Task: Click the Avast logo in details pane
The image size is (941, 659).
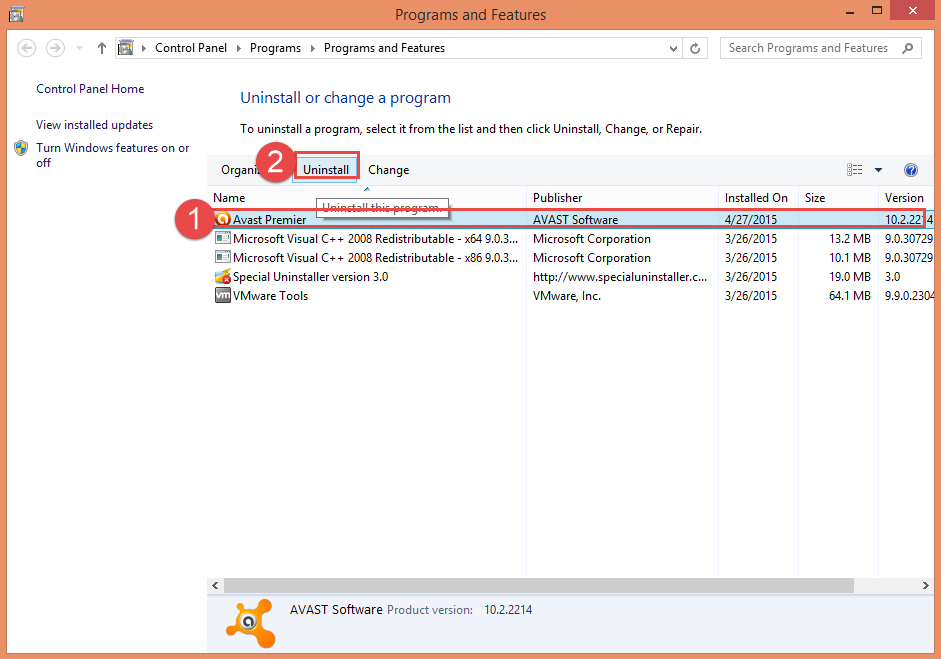Action: 251,624
